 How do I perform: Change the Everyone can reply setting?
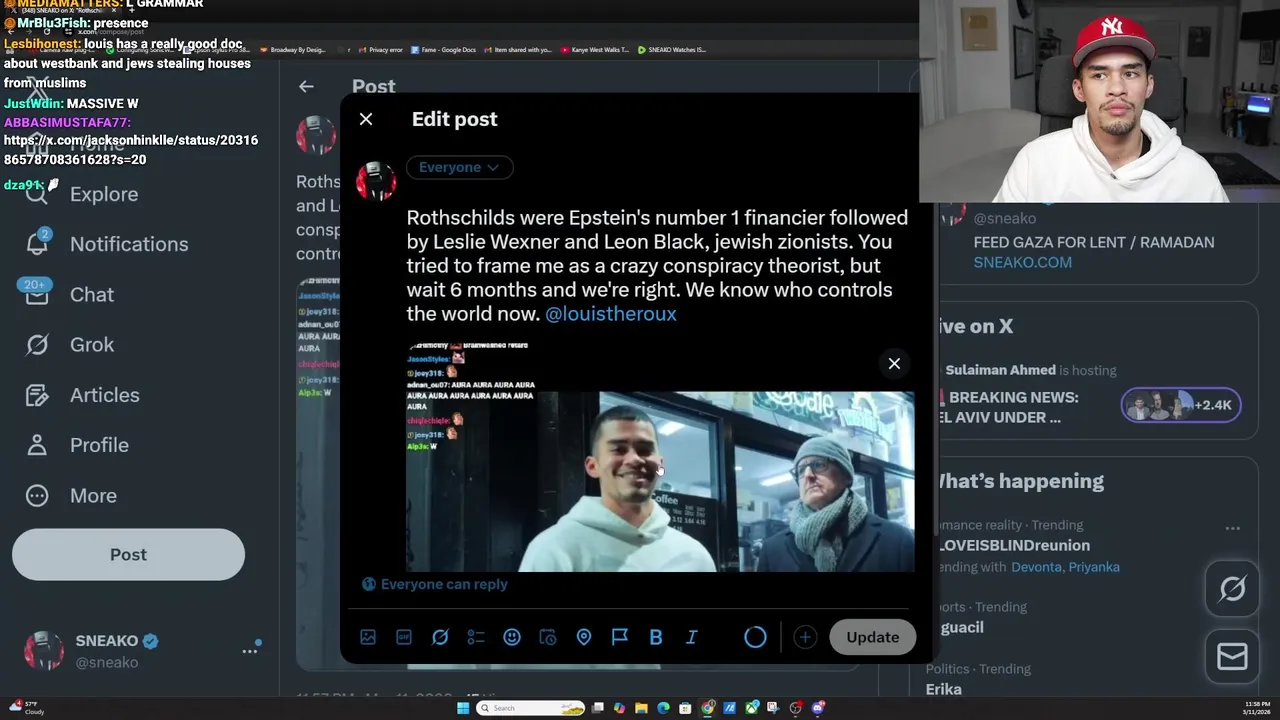434,584
